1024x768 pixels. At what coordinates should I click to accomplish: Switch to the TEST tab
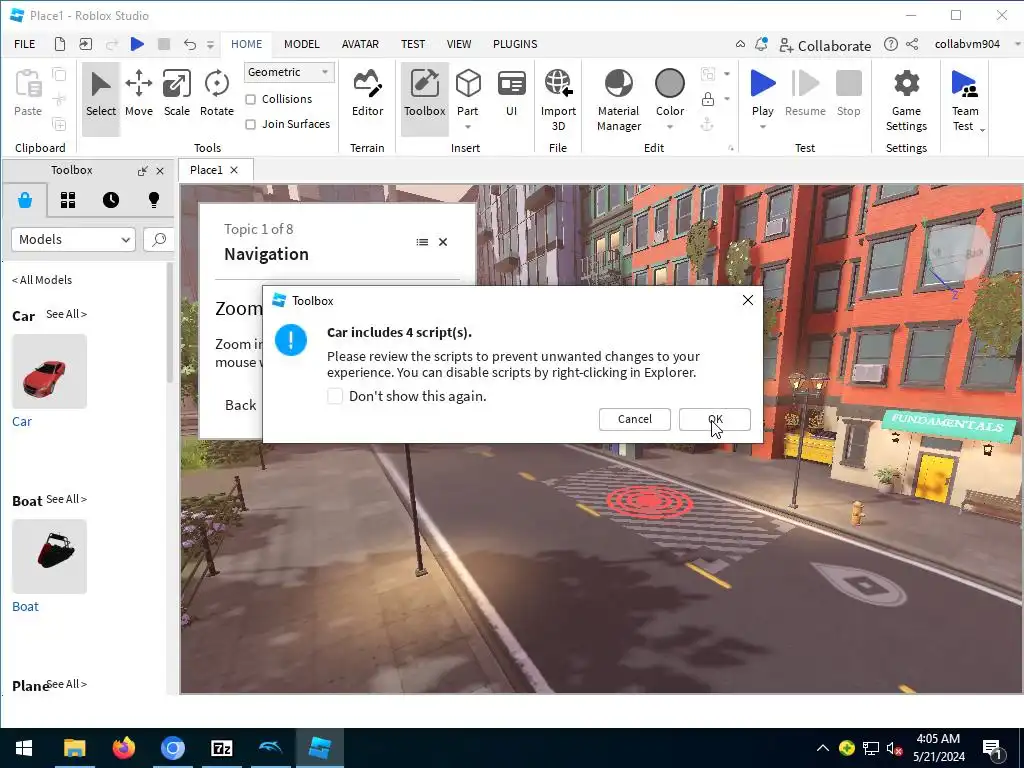click(x=413, y=44)
